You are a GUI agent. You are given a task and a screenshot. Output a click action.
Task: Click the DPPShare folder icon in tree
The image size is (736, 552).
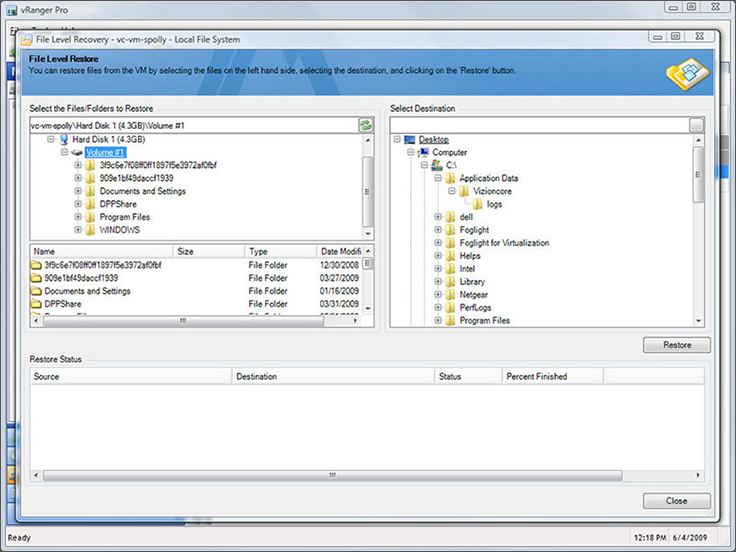point(90,204)
